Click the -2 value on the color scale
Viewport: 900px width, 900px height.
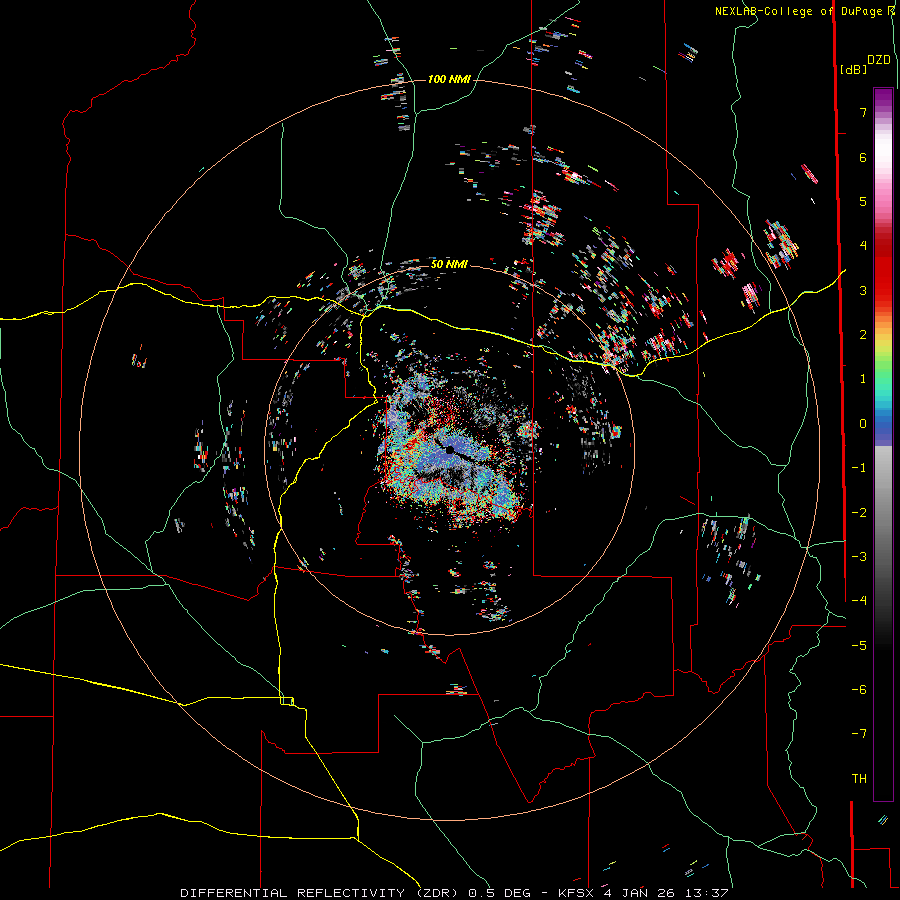859,512
